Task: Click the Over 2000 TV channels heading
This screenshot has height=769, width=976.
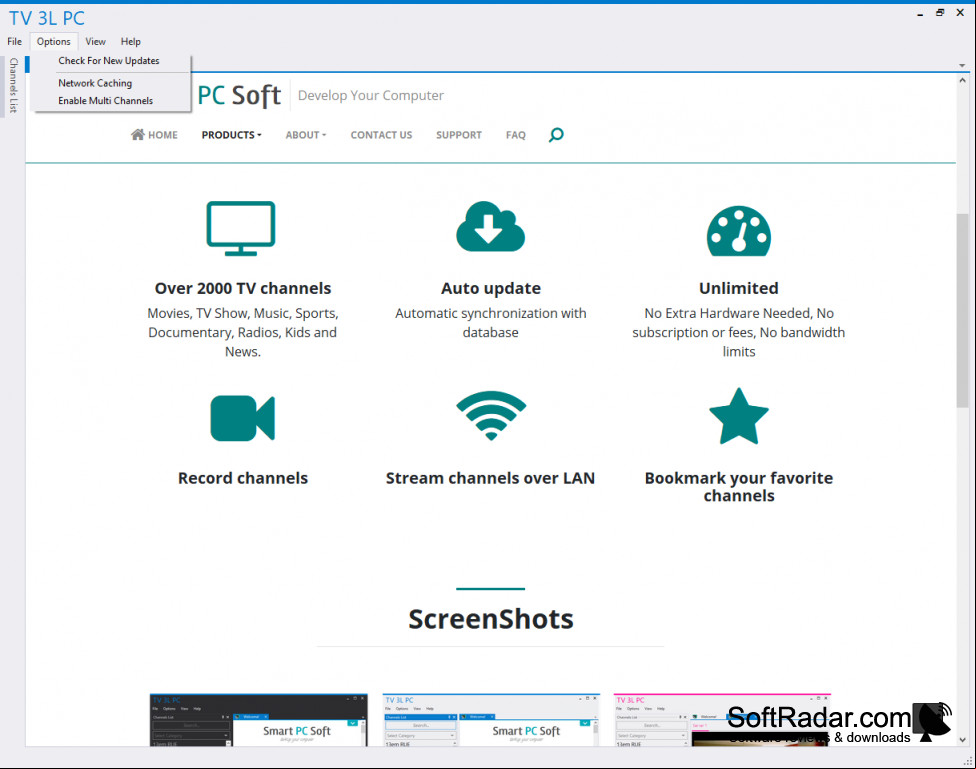Action: [243, 288]
